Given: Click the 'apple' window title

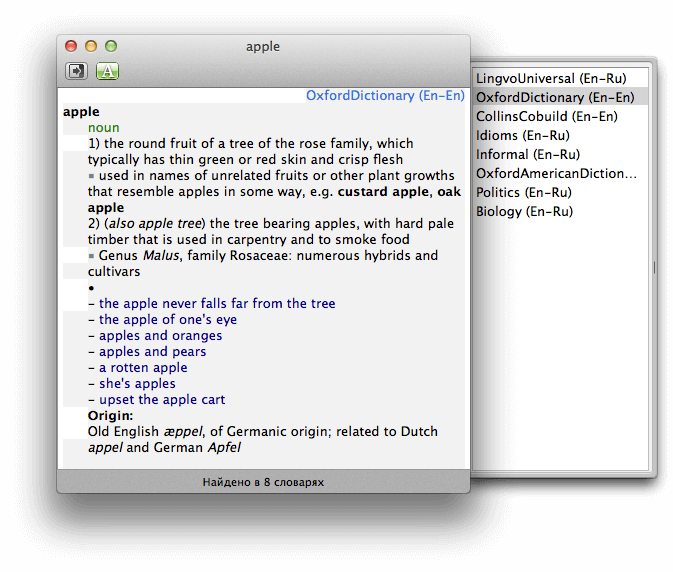Looking at the screenshot, I should coord(263,46).
